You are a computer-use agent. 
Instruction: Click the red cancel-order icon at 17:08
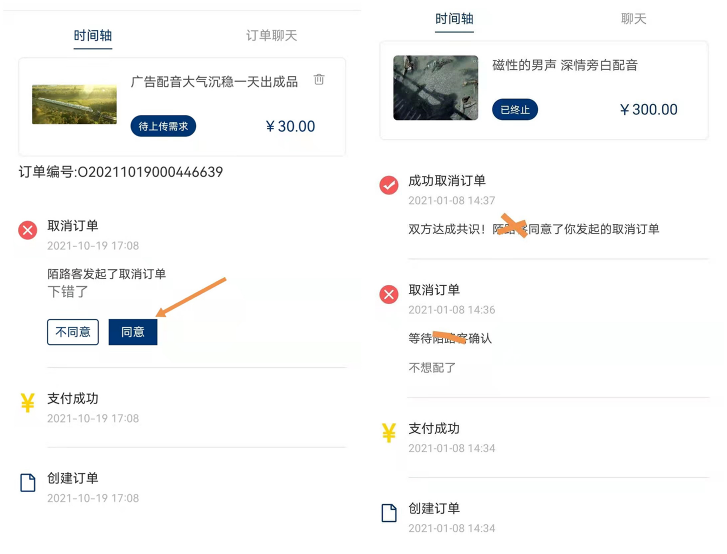[28, 231]
